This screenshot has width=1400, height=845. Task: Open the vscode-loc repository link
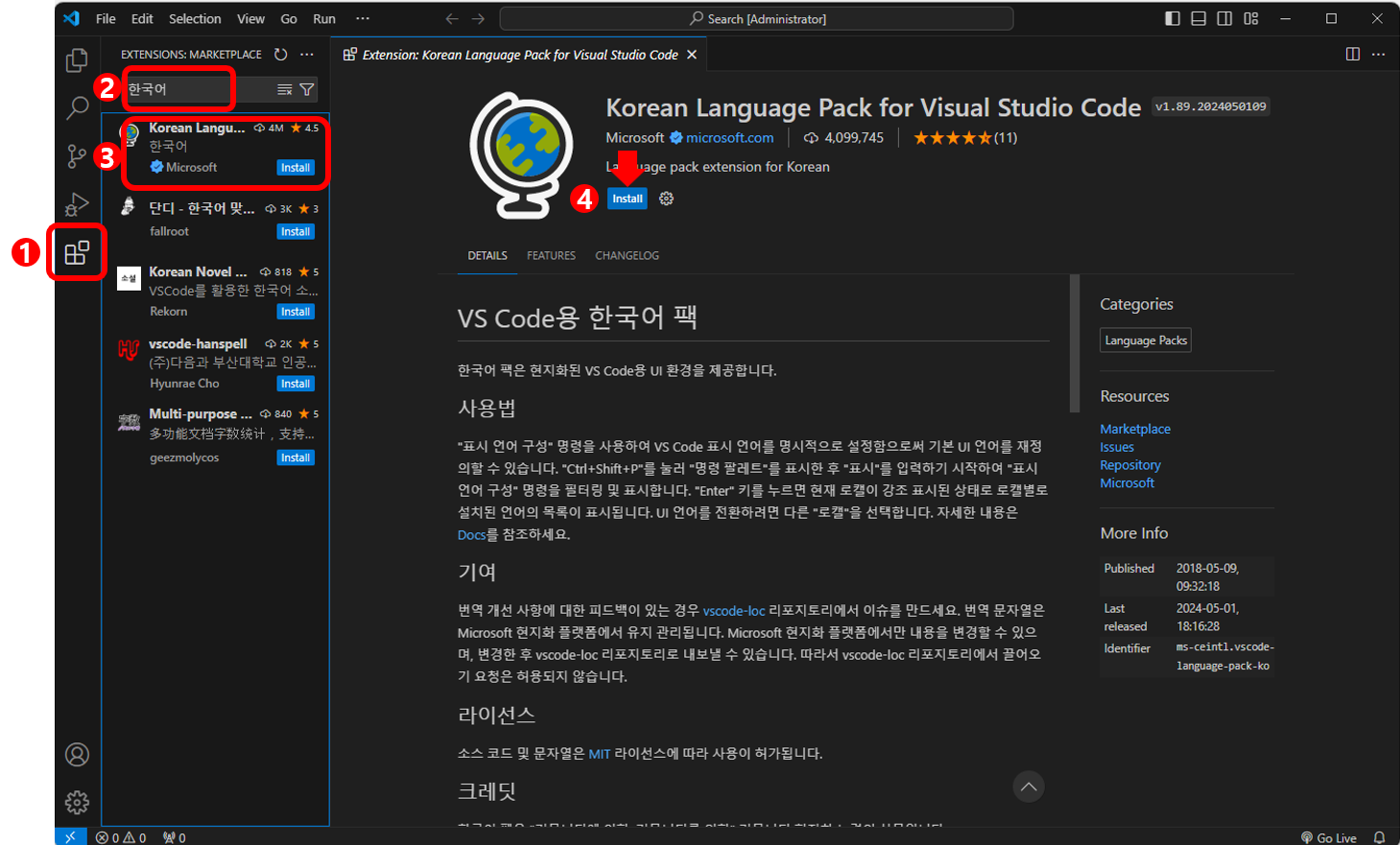pyautogui.click(x=734, y=611)
